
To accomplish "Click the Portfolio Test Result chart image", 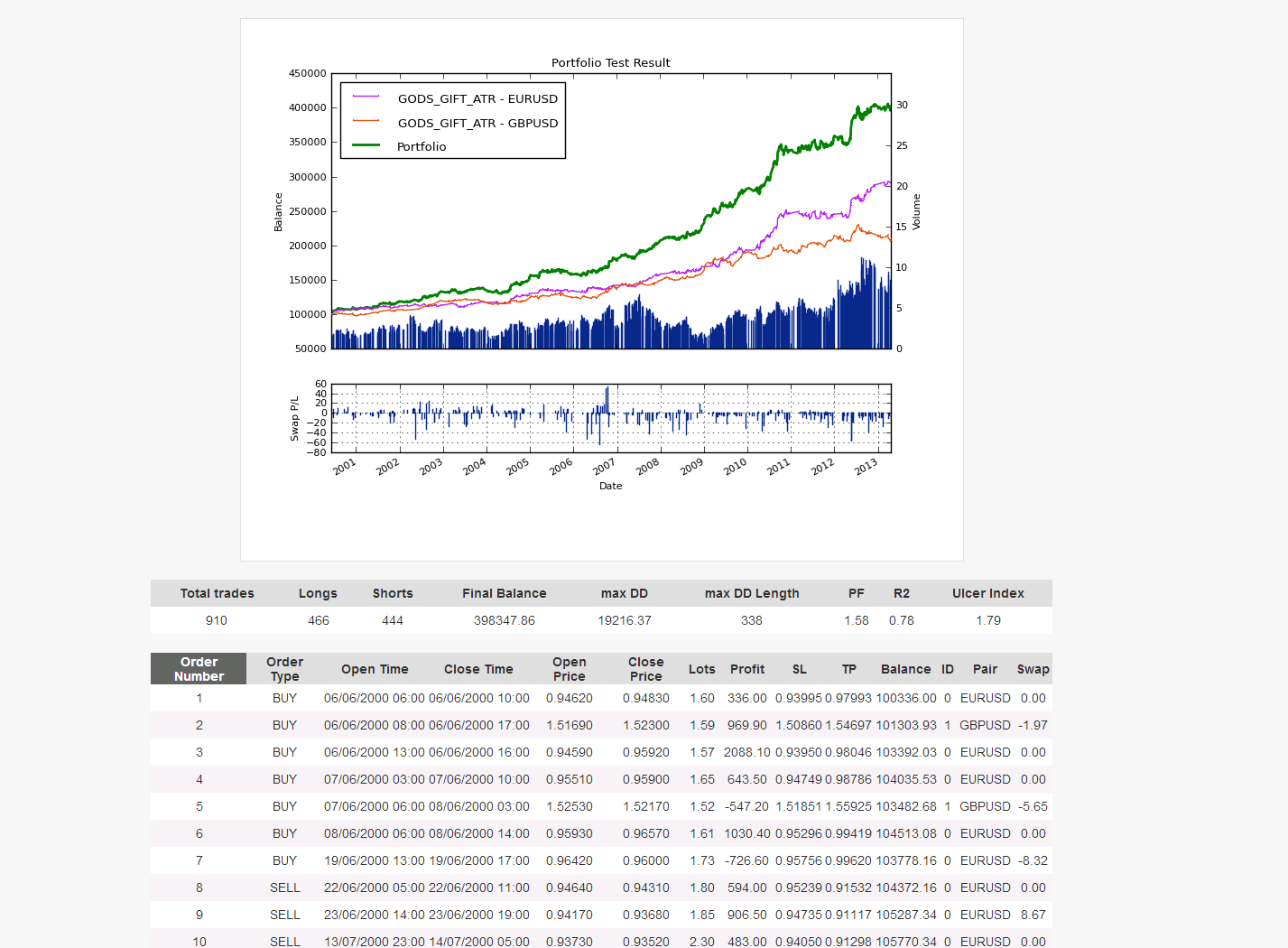I will tap(602, 290).
